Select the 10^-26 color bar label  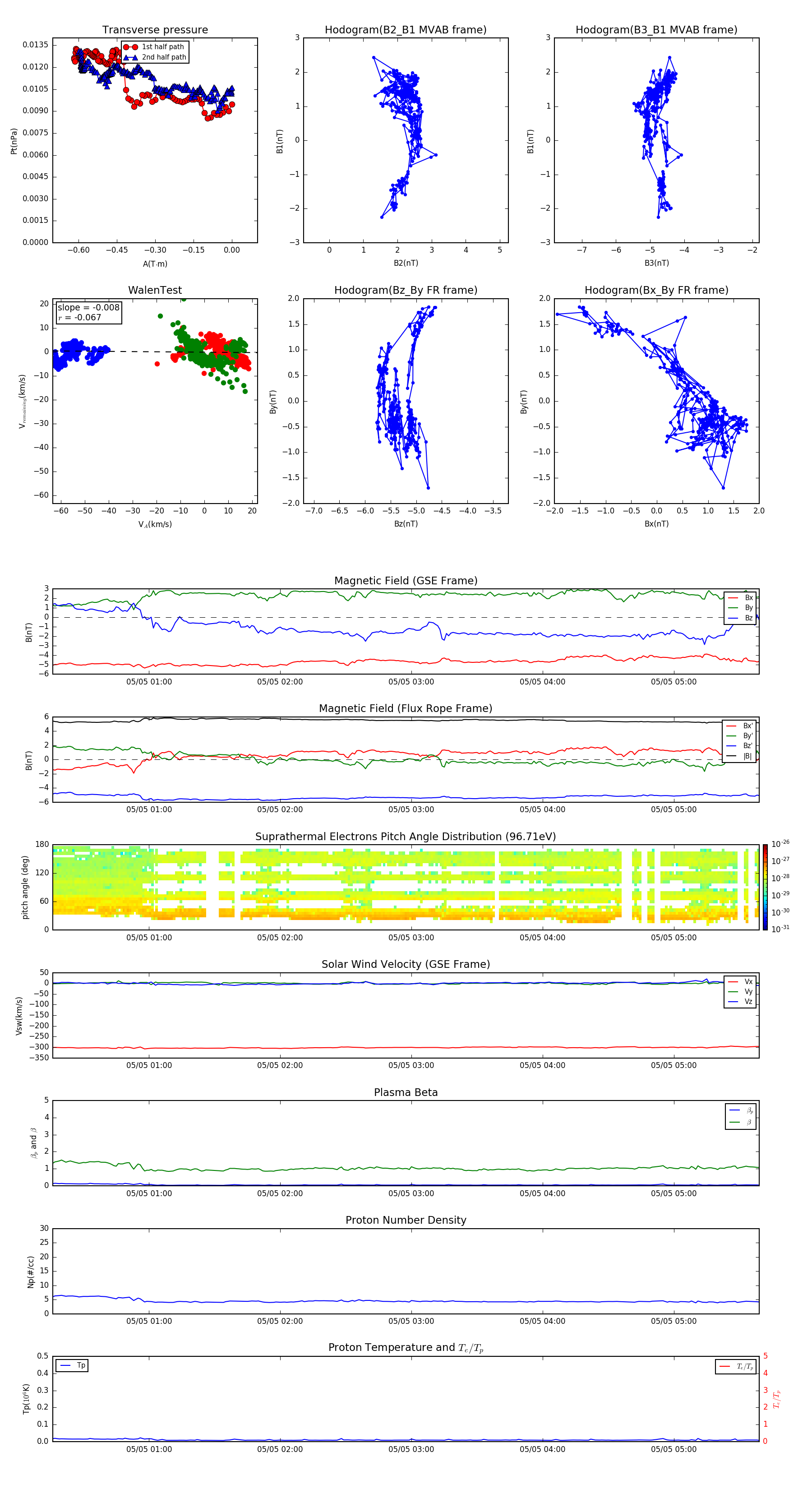780,844
